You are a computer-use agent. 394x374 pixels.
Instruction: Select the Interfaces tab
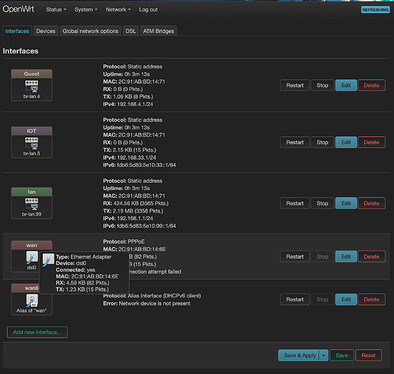coord(17,31)
